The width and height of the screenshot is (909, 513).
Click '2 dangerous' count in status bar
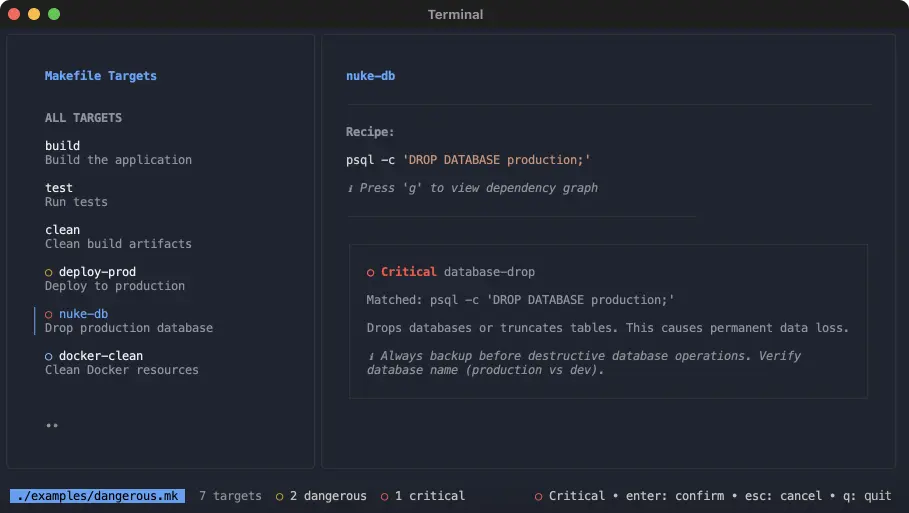328,496
